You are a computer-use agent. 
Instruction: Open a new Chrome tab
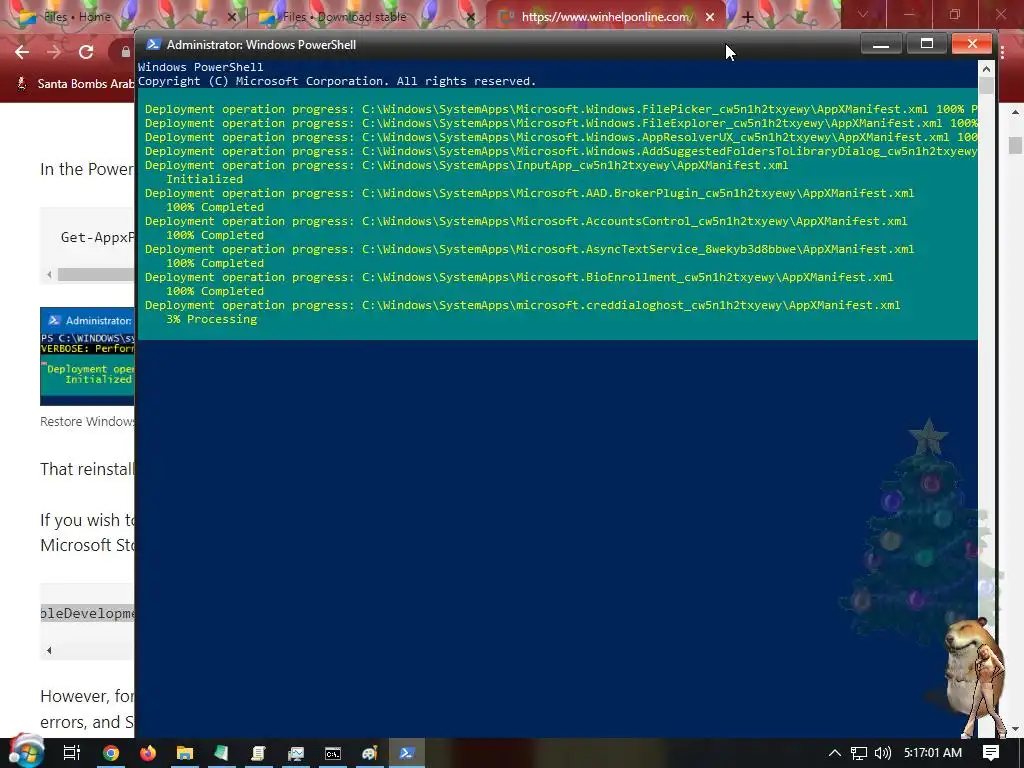(x=748, y=18)
